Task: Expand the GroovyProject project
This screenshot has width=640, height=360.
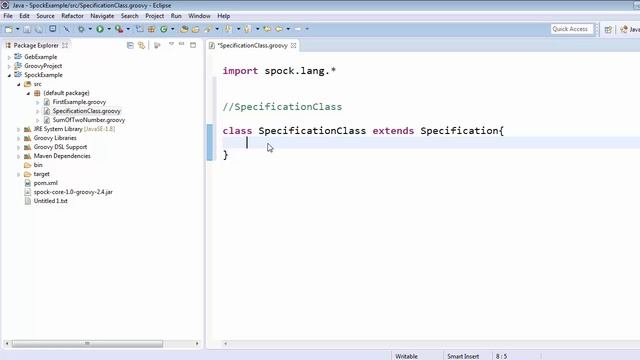Action: point(9,66)
